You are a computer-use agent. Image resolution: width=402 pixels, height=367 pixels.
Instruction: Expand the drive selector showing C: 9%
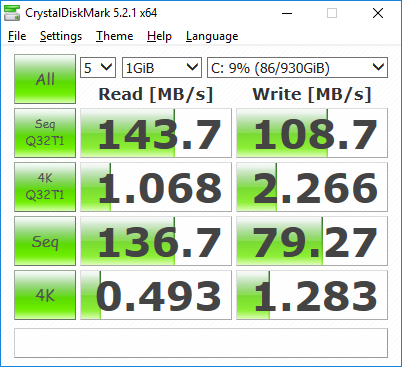(x=298, y=68)
